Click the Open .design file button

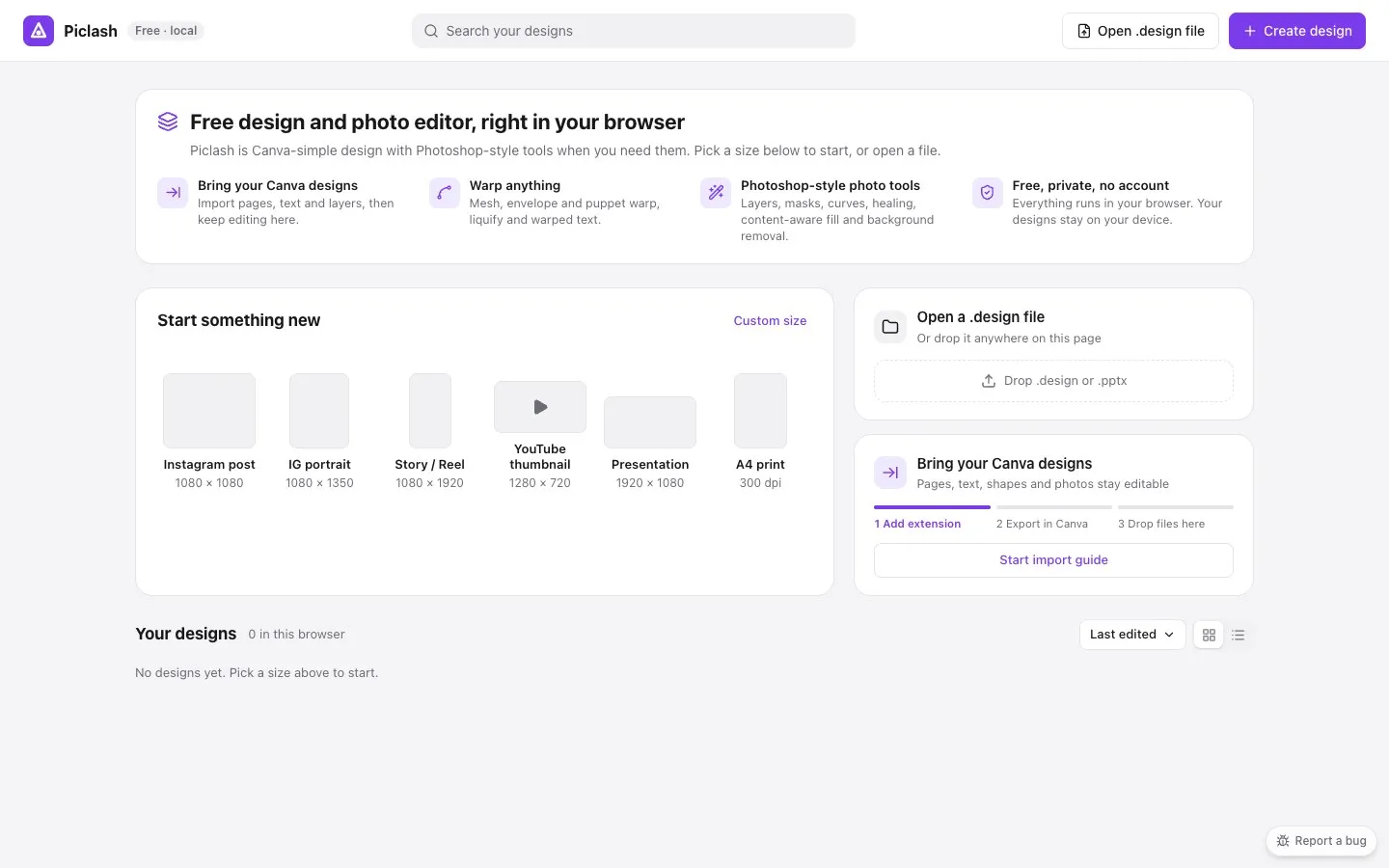tap(1140, 31)
